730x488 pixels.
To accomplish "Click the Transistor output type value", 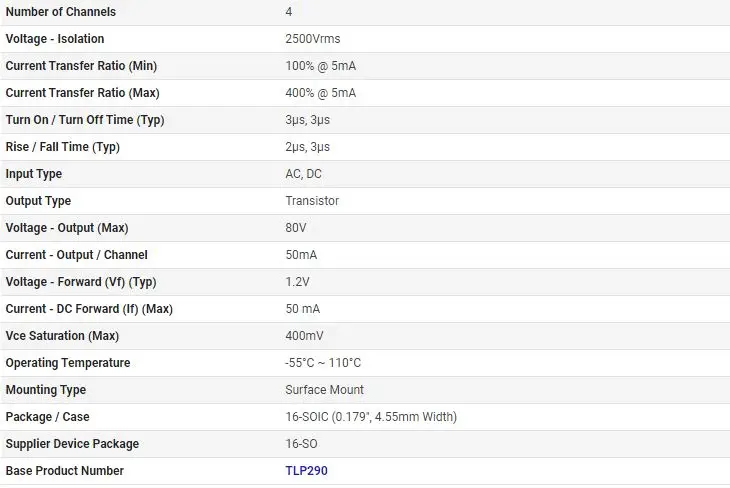I will [312, 201].
